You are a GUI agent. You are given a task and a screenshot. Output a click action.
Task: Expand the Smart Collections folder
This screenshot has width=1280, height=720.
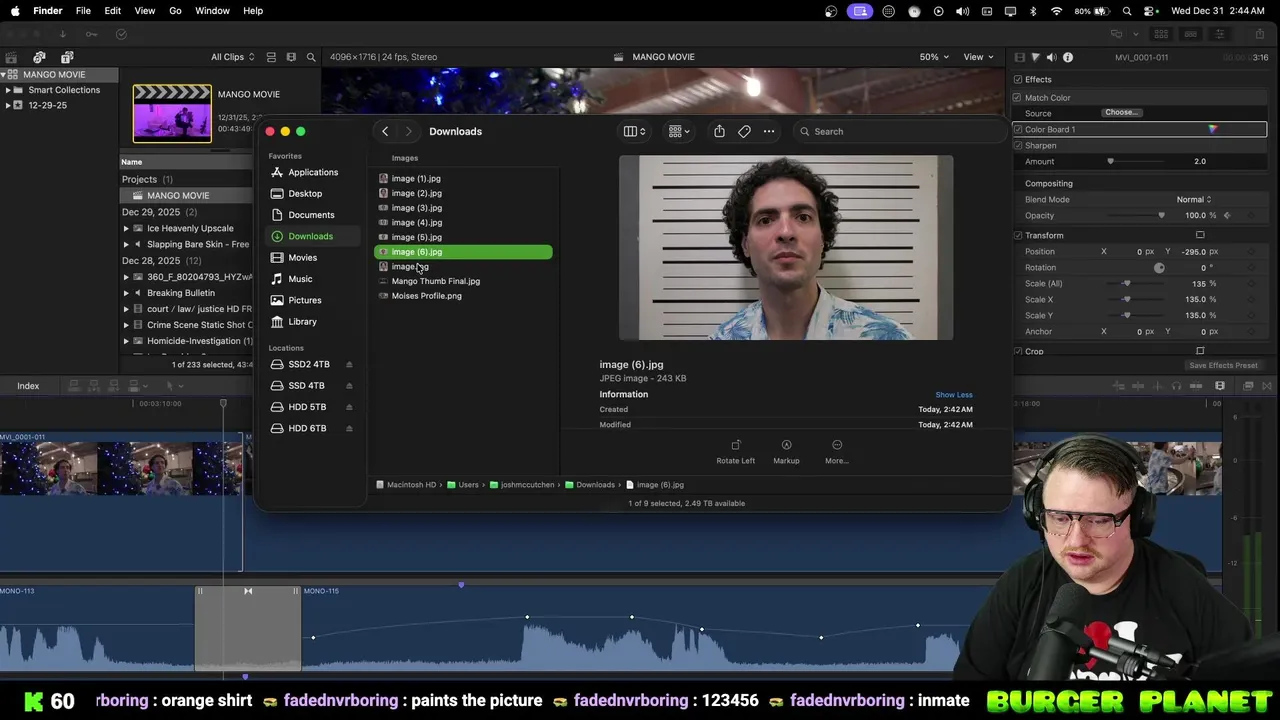pos(7,90)
